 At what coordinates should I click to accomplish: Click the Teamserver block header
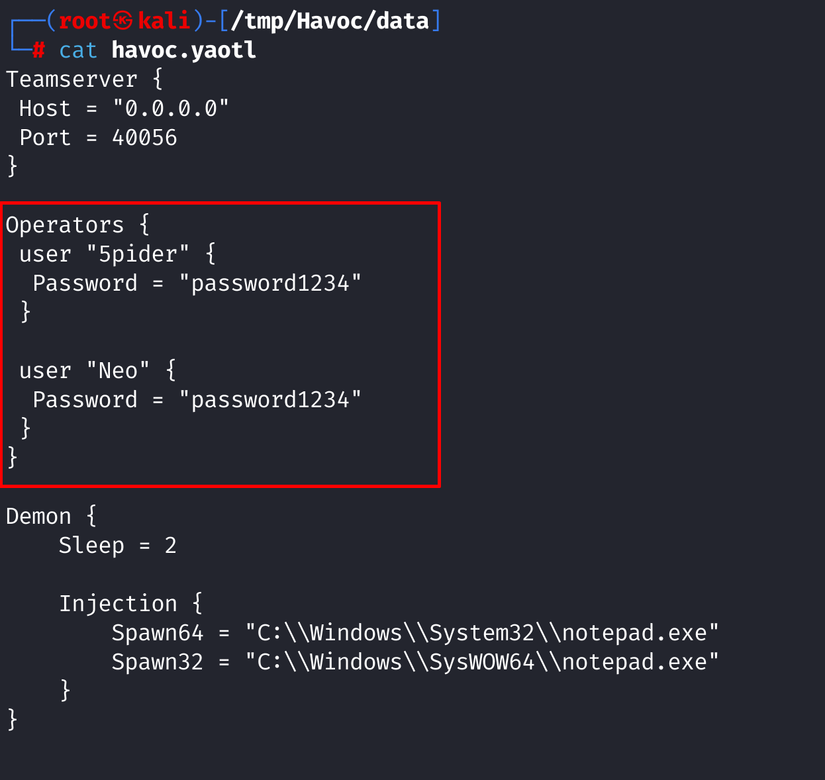pyautogui.click(x=71, y=79)
